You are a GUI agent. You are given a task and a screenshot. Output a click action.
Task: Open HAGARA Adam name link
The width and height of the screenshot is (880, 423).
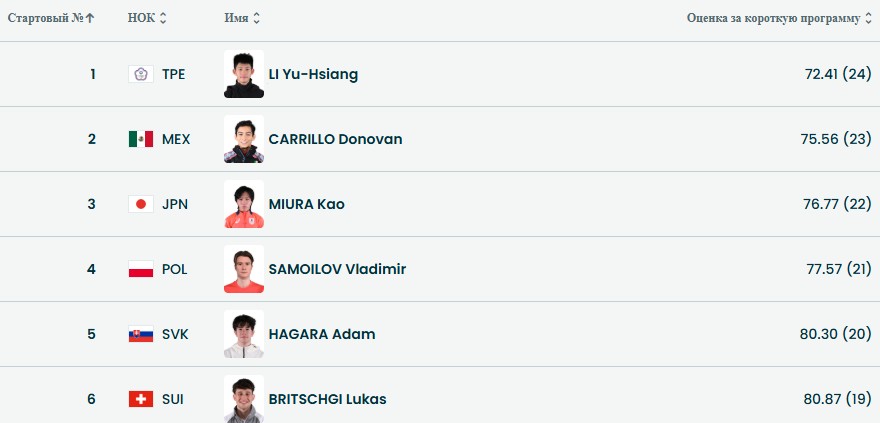(322, 334)
